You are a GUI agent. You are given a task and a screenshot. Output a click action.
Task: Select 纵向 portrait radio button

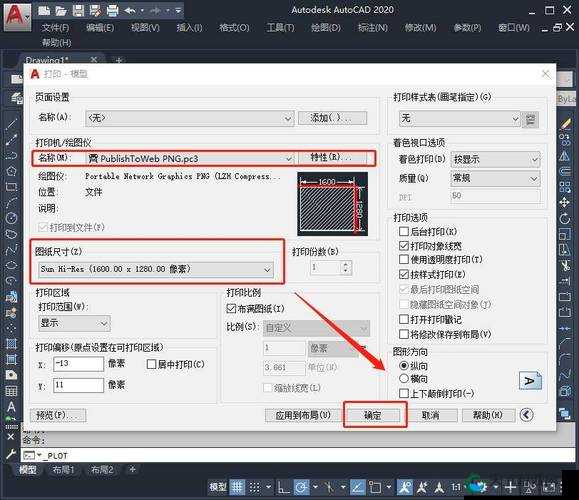click(x=404, y=366)
